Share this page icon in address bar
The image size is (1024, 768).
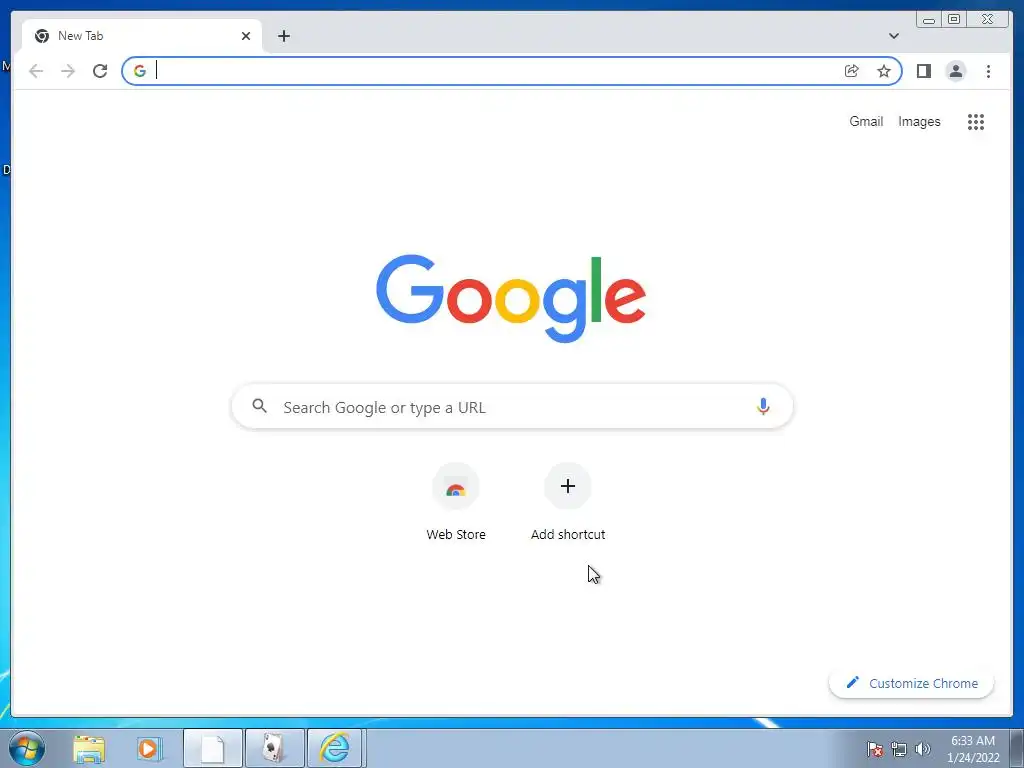click(x=852, y=71)
